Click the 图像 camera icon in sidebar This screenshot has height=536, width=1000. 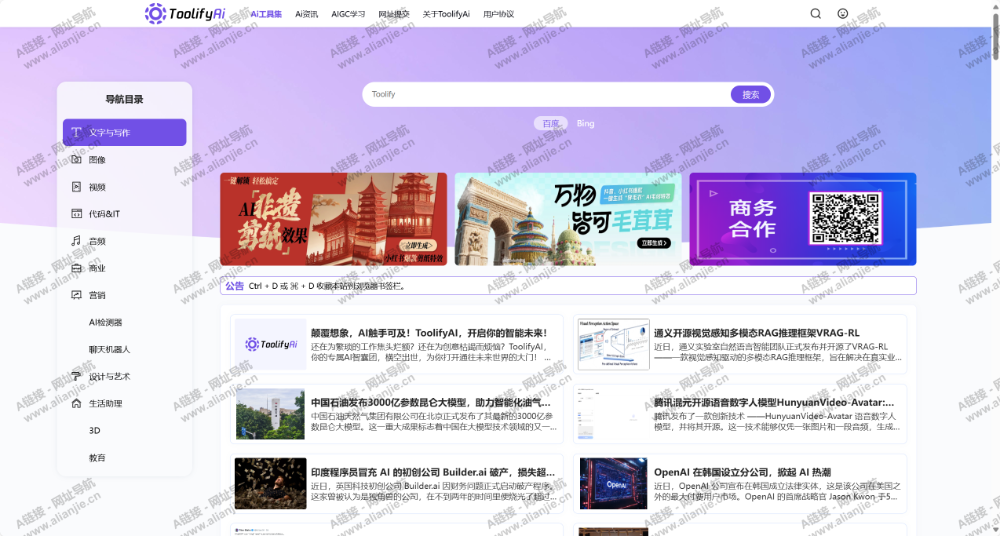[77, 160]
